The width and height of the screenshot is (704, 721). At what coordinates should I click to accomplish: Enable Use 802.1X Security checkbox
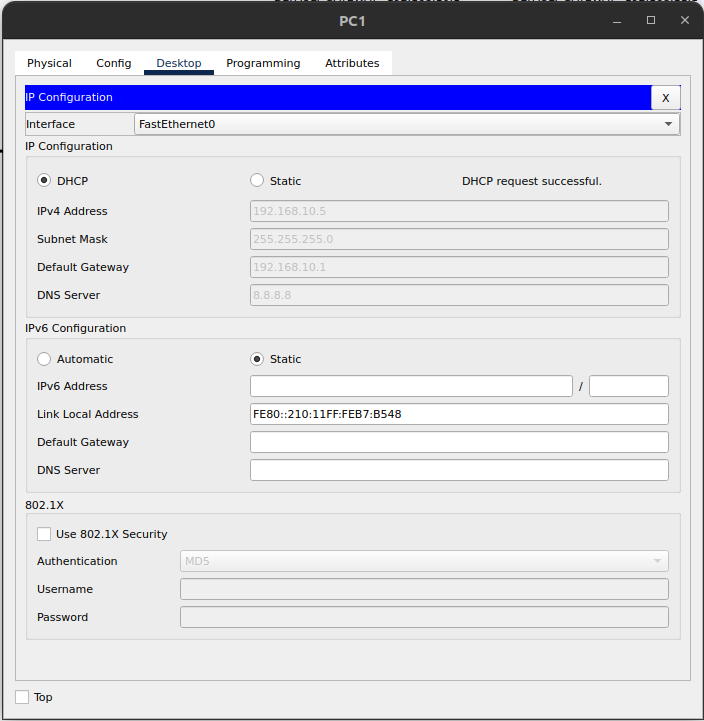44,534
